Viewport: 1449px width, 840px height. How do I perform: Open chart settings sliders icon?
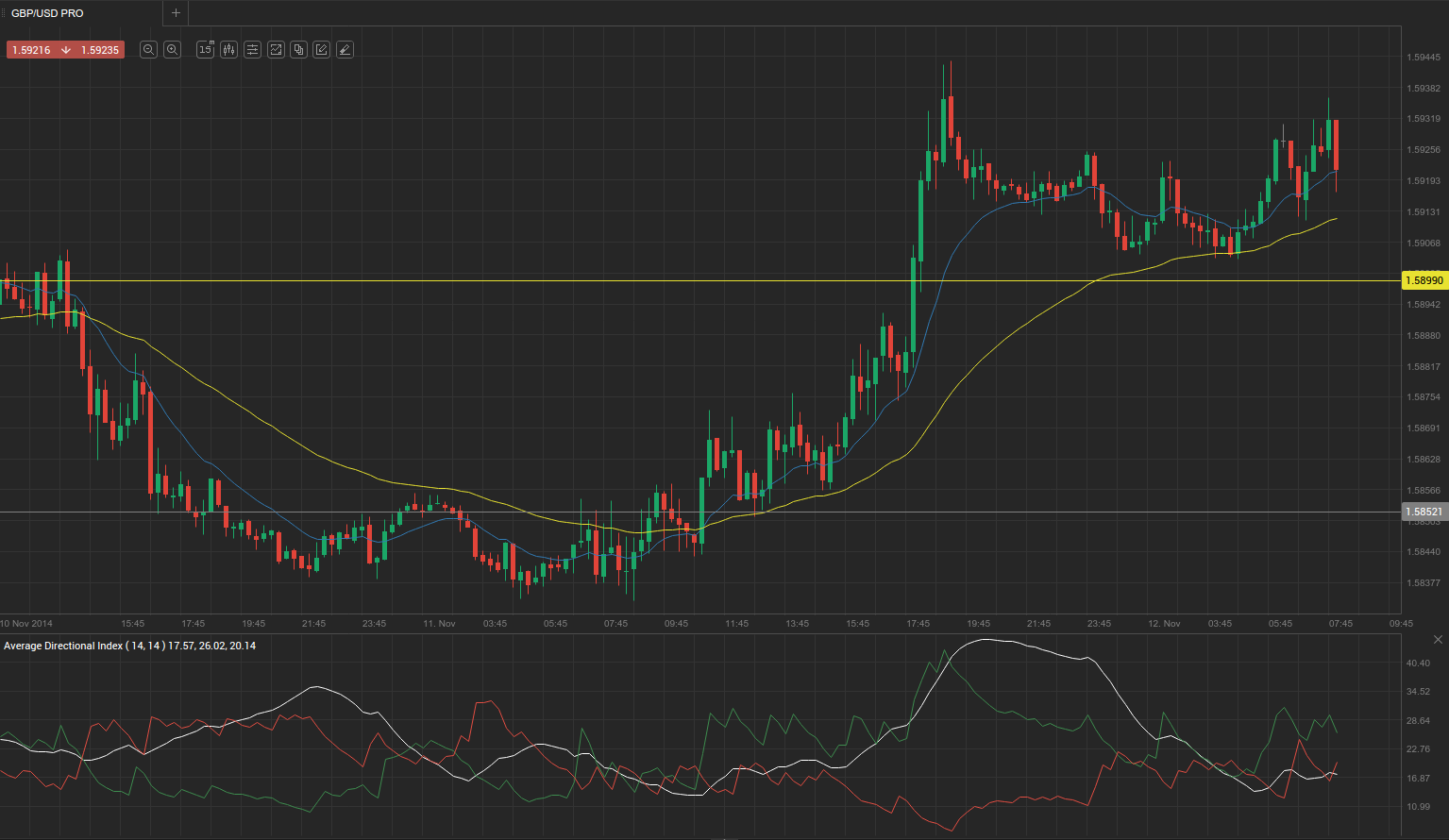pos(252,50)
